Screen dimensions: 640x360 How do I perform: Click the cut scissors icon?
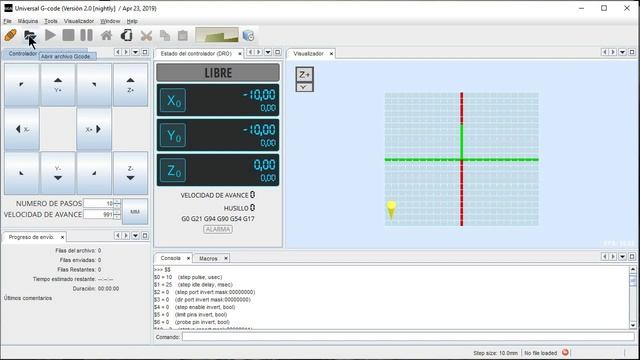click(146, 36)
